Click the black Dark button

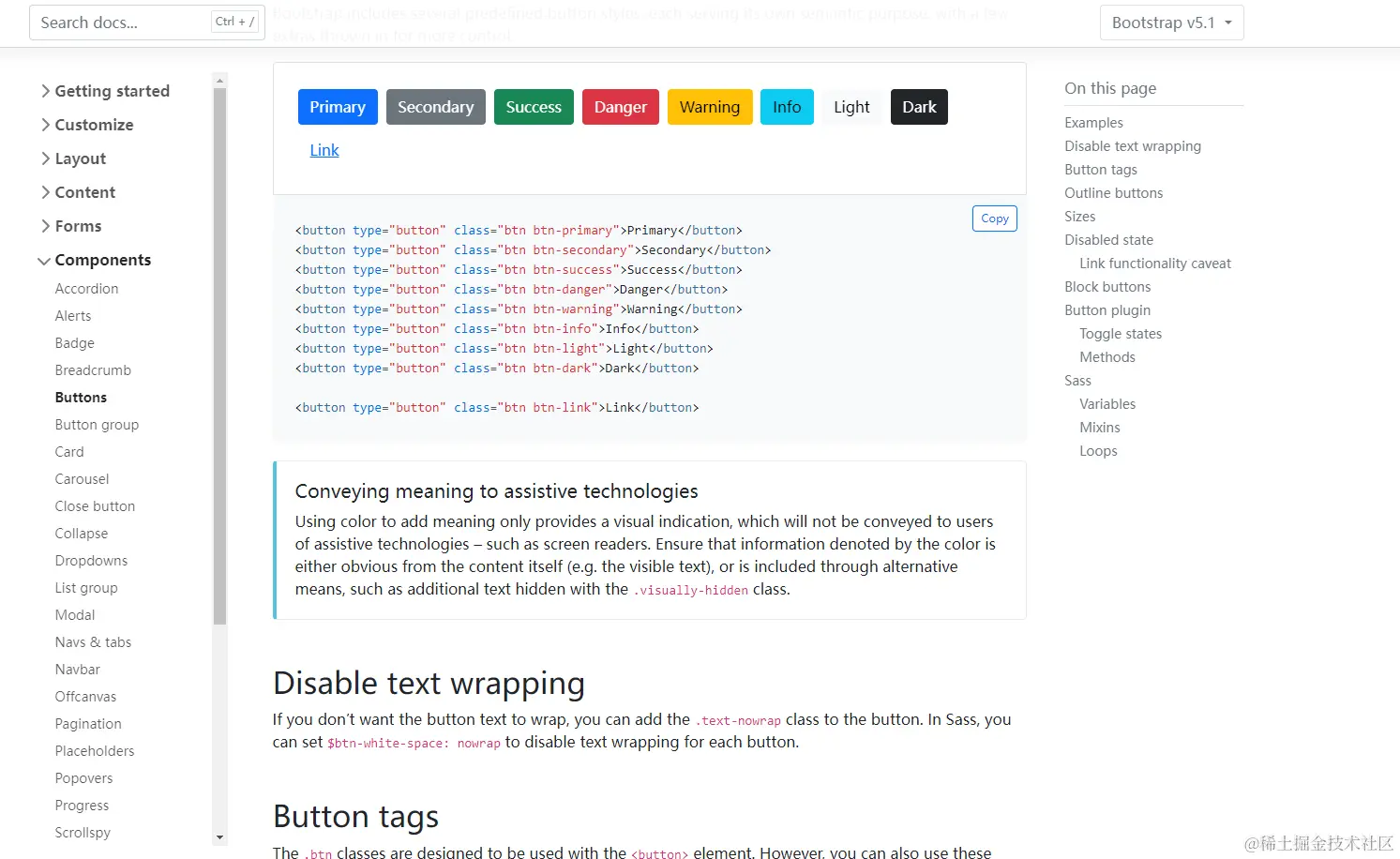pos(919,107)
